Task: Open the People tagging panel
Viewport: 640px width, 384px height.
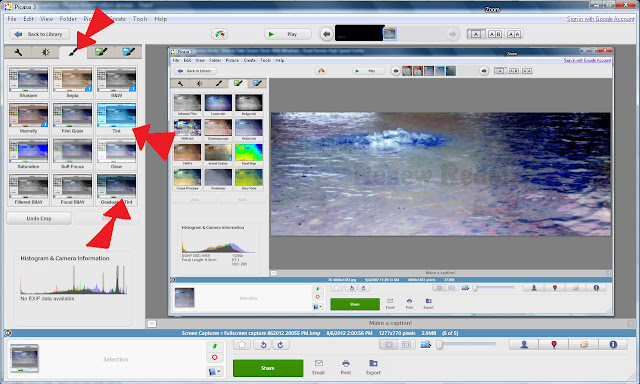Action: [524, 345]
